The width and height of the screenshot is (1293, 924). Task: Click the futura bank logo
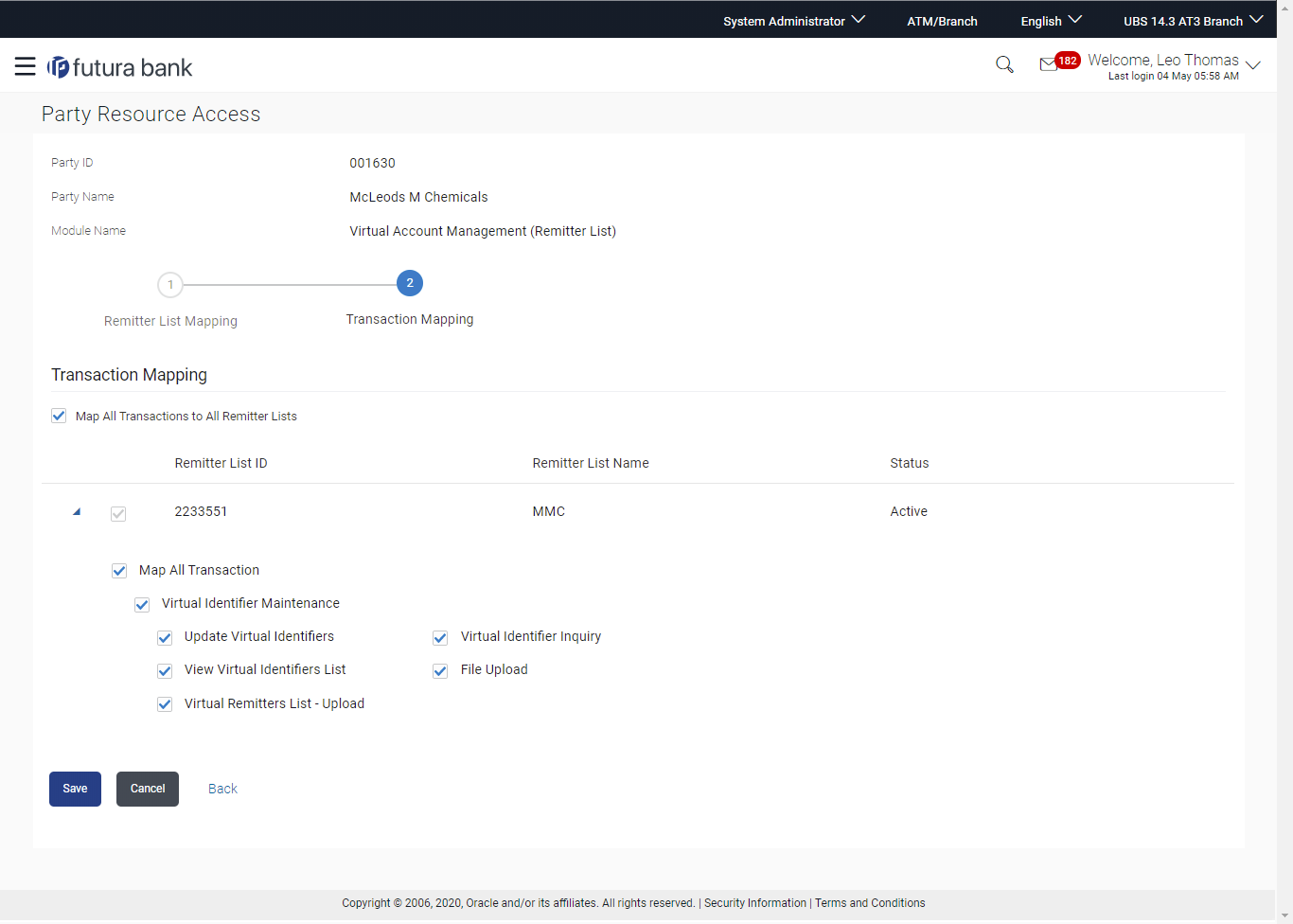[x=120, y=67]
